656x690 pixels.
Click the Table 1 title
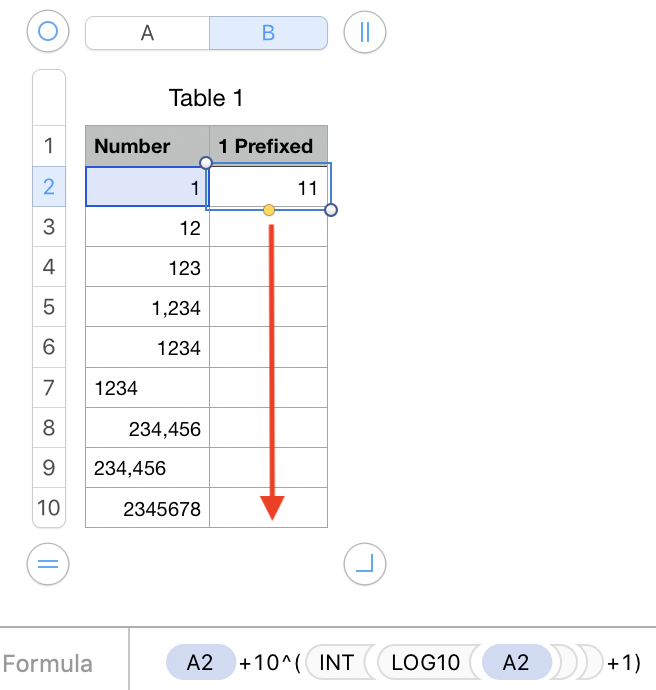pos(206,98)
